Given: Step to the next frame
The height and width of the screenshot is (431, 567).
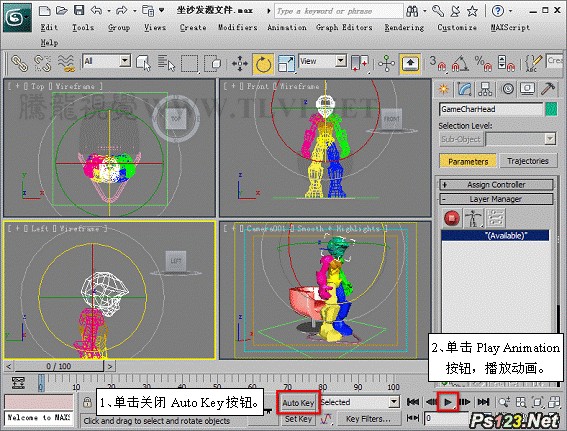Looking at the screenshot, I should 465,402.
